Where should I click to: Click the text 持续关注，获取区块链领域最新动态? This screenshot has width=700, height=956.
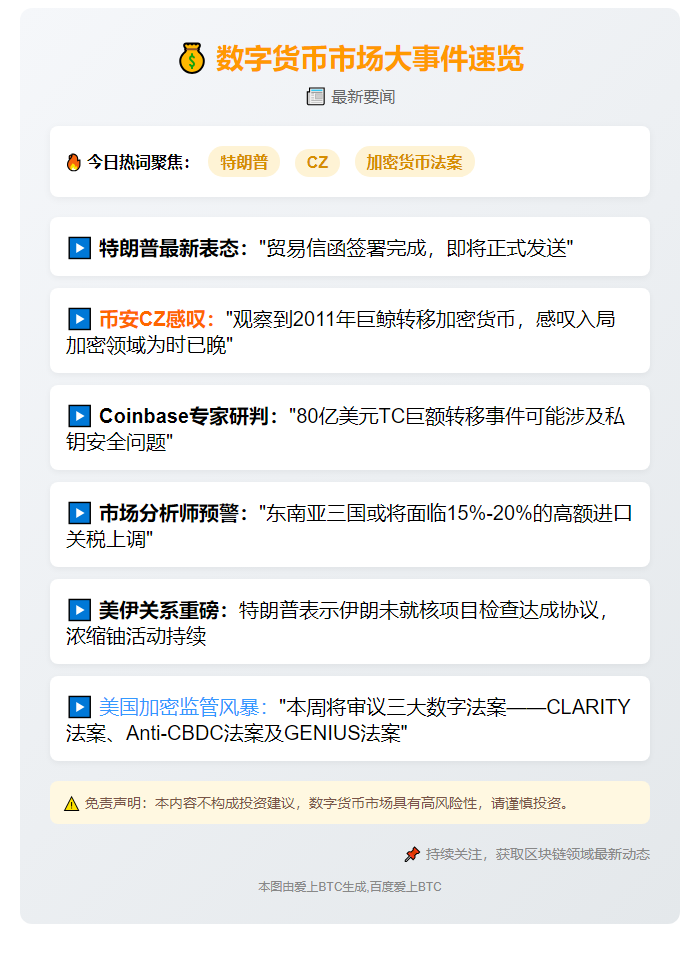[x=538, y=854]
